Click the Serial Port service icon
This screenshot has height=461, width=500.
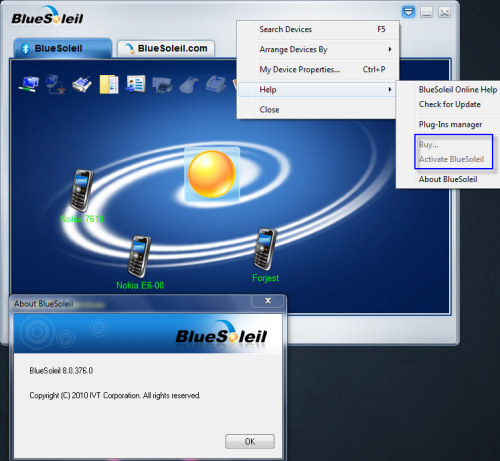click(82, 84)
